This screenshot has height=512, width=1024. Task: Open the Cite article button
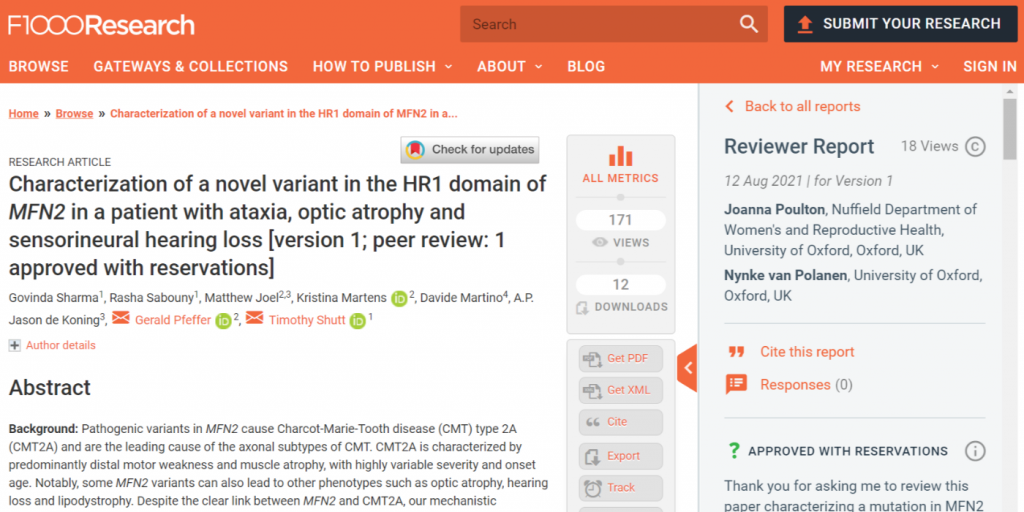(620, 422)
